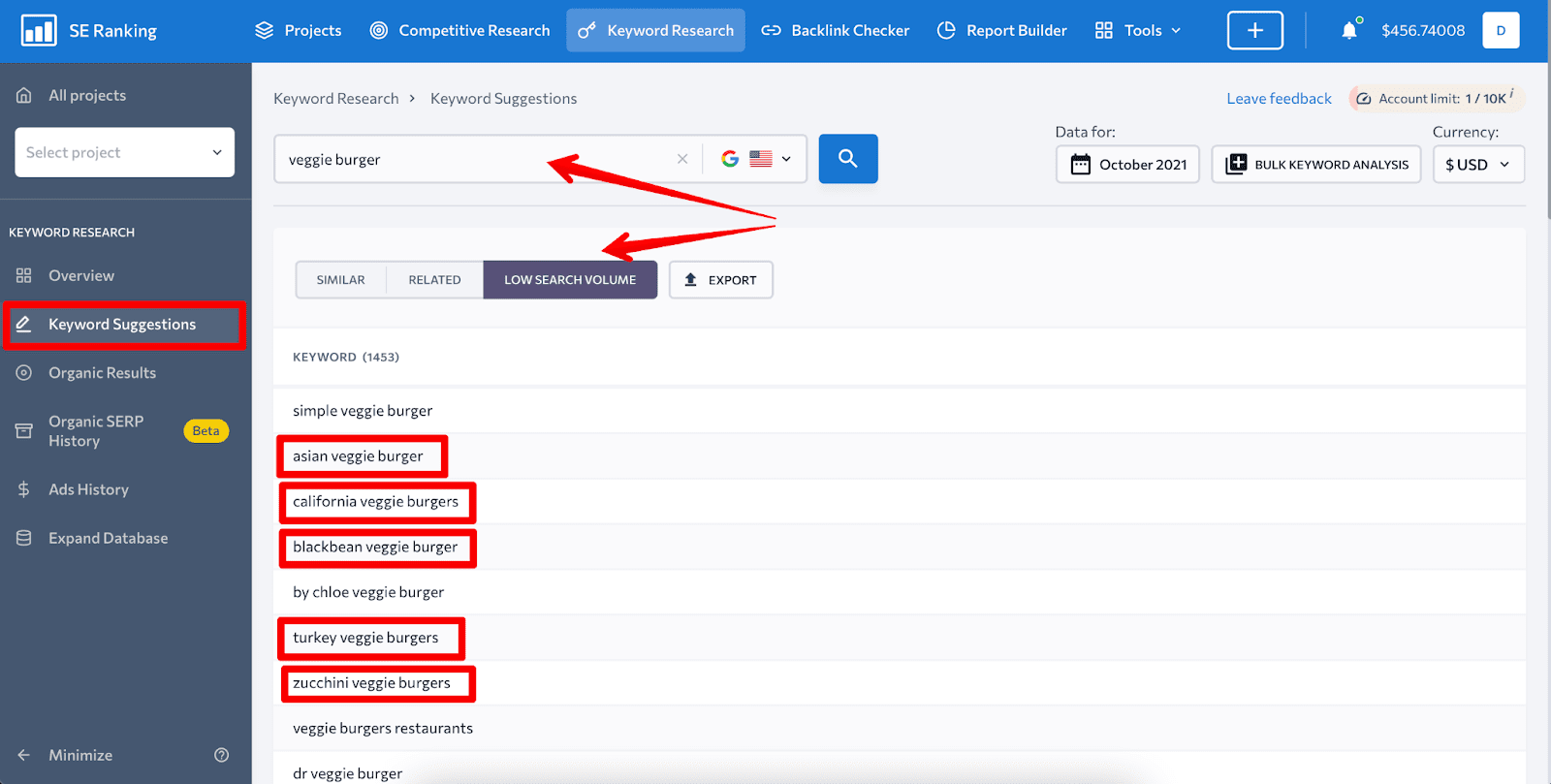Image resolution: width=1551 pixels, height=784 pixels.
Task: Click the Beta badge beside Organic SERP History
Action: [206, 431]
